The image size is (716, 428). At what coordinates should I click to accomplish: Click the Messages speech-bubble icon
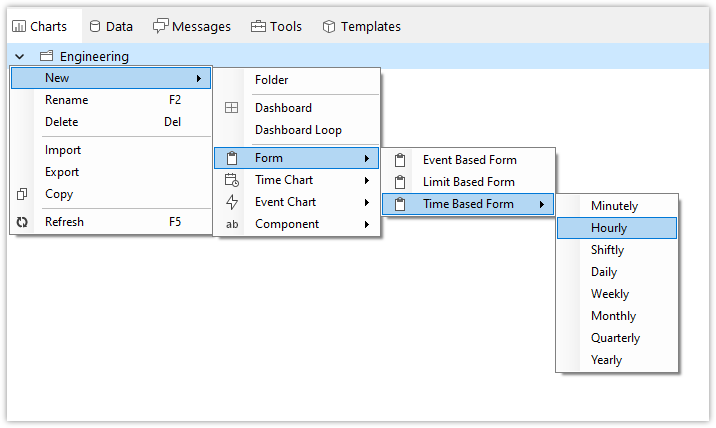(x=160, y=26)
